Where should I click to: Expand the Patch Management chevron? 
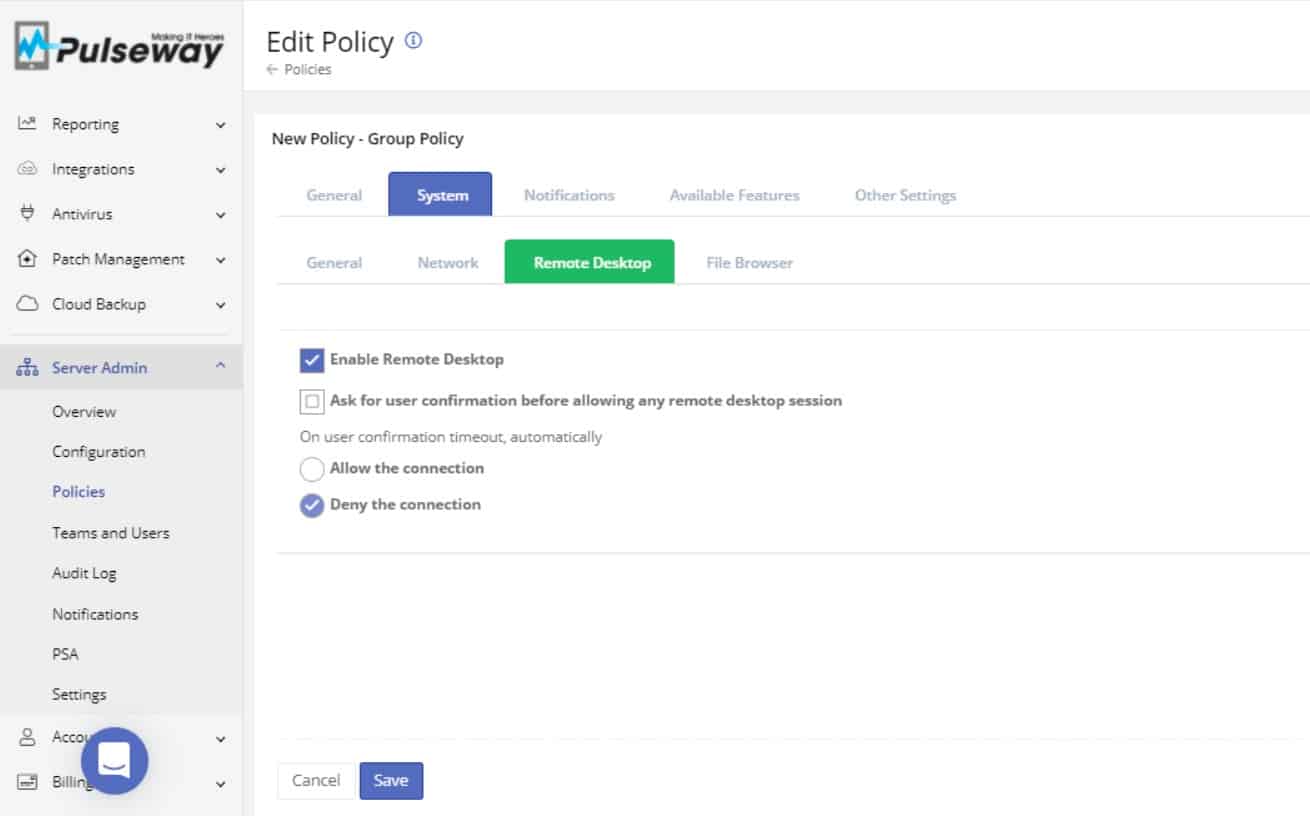221,260
